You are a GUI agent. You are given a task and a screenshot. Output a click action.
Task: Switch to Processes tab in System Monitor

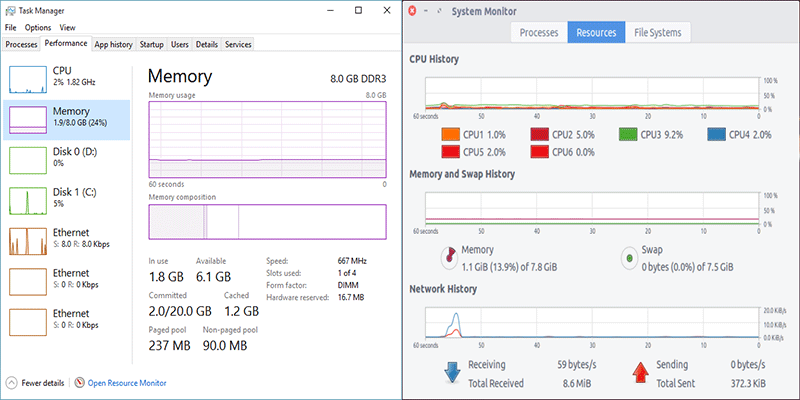[539, 33]
